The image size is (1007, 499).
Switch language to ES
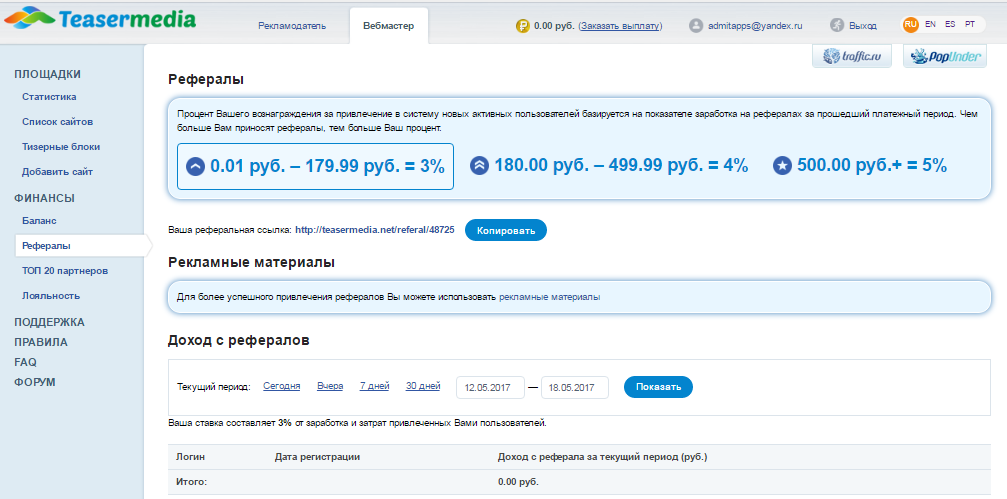pyautogui.click(x=950, y=24)
